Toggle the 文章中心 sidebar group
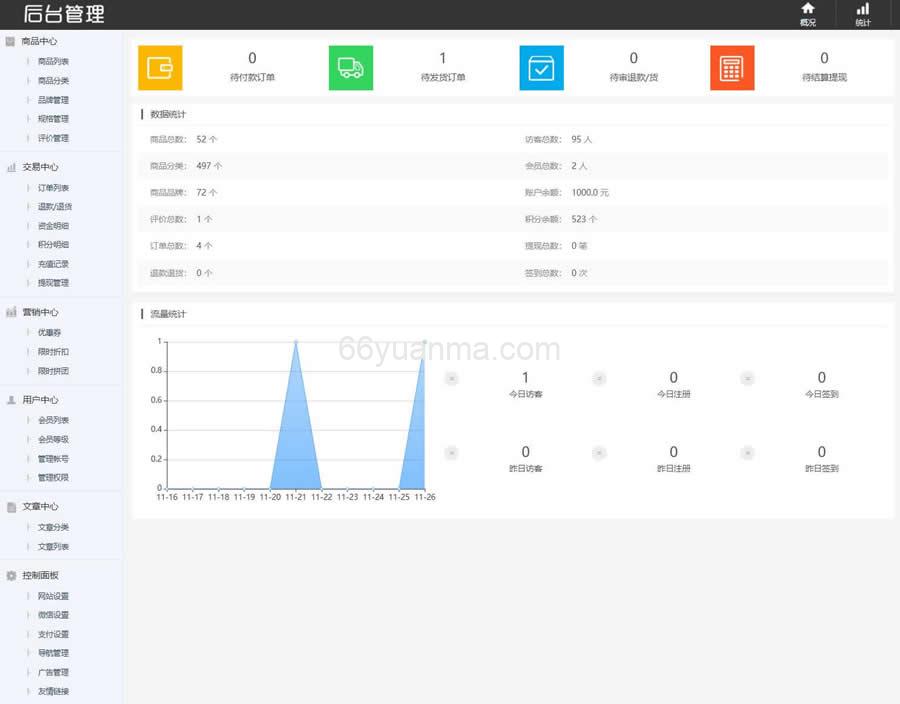Screen dimensions: 900x704 [x=40, y=507]
